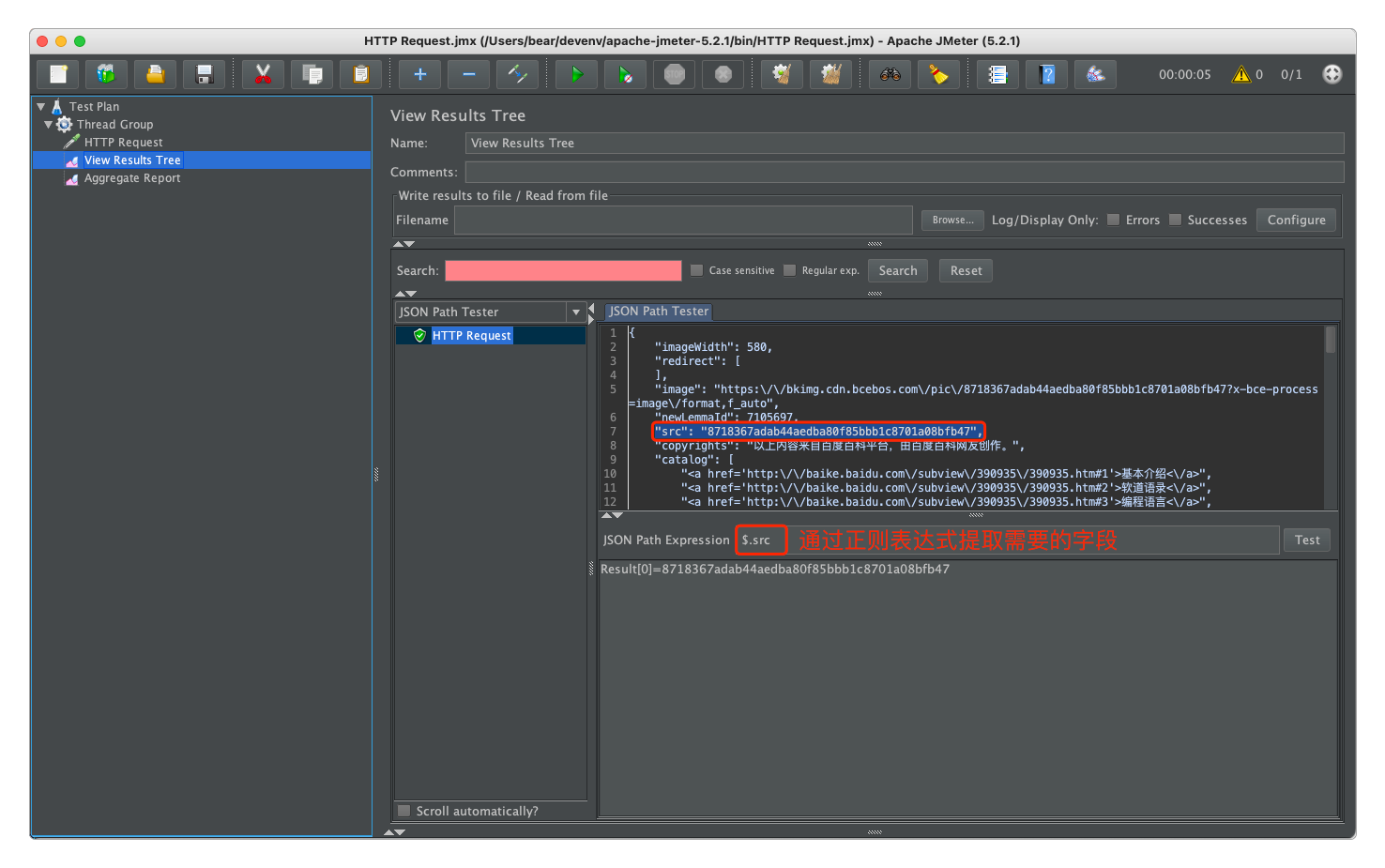The height and width of the screenshot is (868, 1385).
Task: Expand all nodes with the plus icon
Action: [x=420, y=74]
